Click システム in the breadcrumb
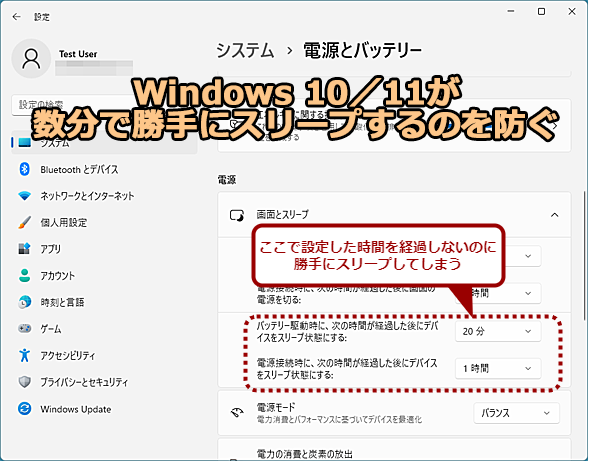589x462 pixels. tap(245, 50)
